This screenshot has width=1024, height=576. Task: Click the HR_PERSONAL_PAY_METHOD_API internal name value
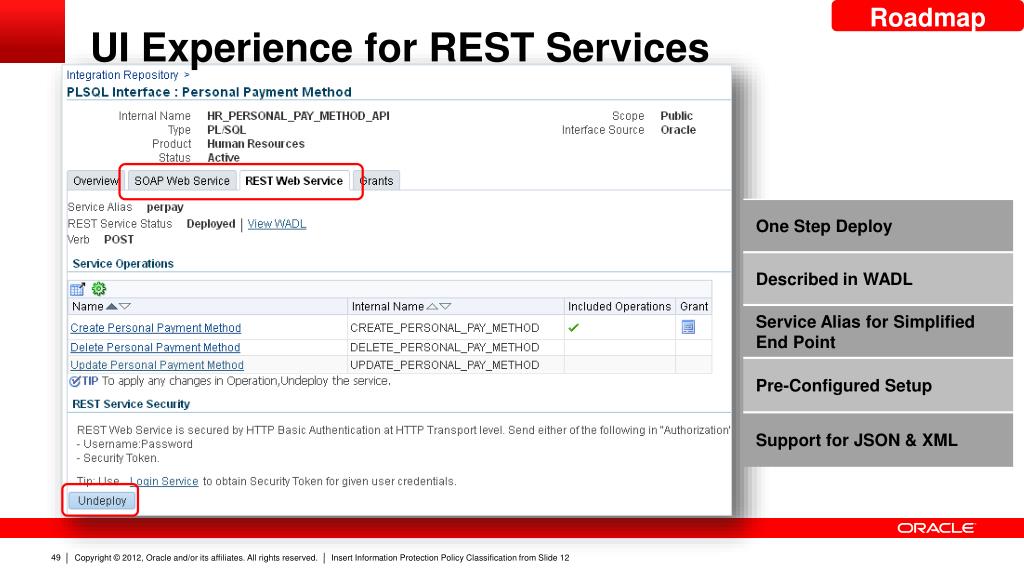tap(298, 116)
